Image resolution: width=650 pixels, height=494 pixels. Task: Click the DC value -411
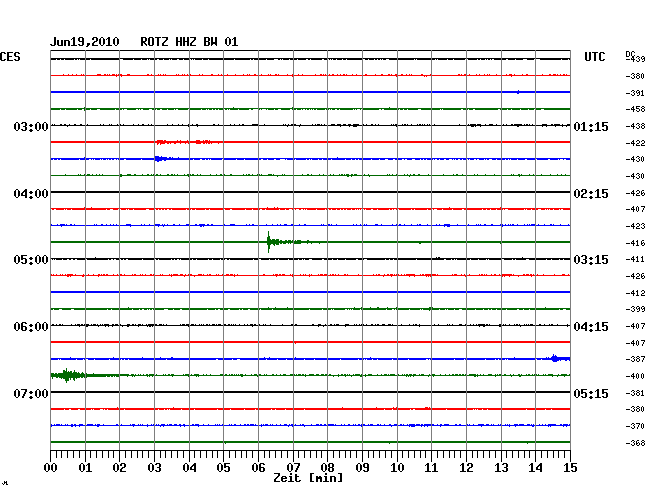635,259
